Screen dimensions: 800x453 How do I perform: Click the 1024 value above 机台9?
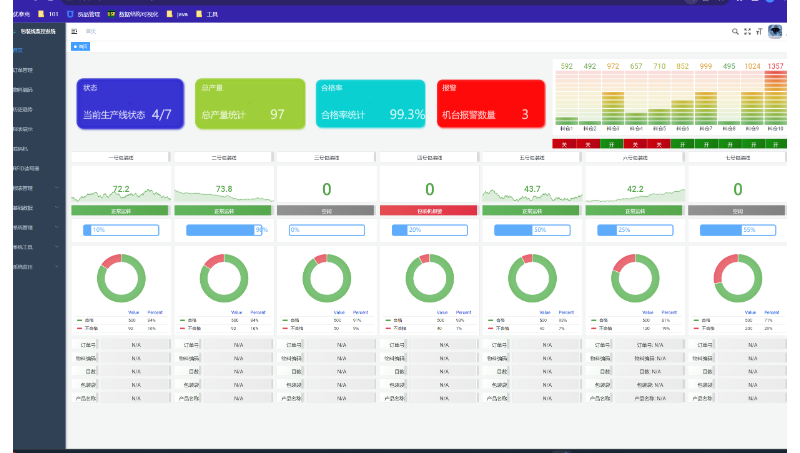click(753, 66)
